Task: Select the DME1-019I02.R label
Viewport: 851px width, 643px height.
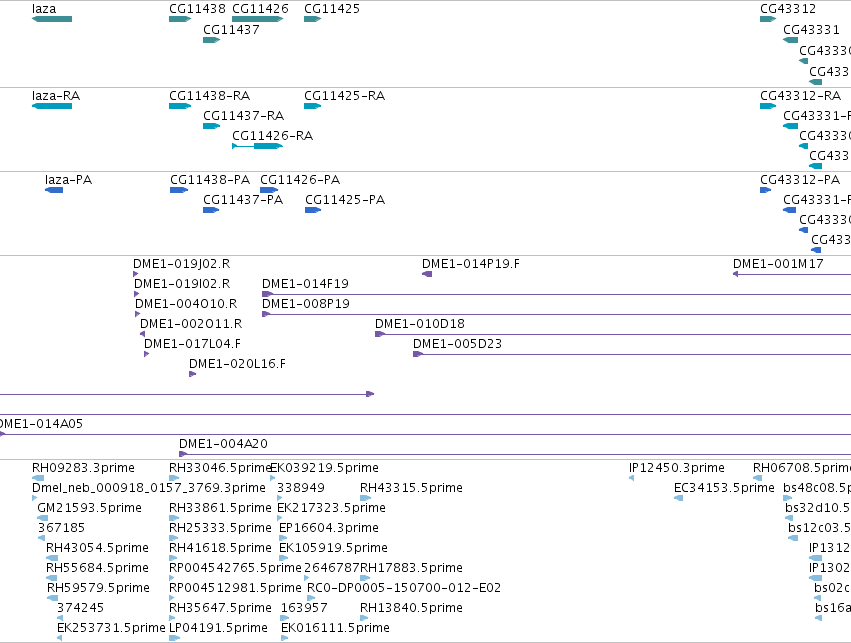Action: [x=182, y=284]
